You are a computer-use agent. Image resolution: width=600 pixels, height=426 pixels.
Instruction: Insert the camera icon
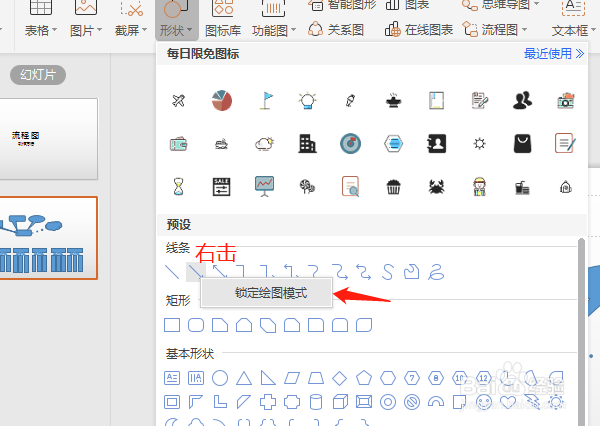(x=566, y=101)
